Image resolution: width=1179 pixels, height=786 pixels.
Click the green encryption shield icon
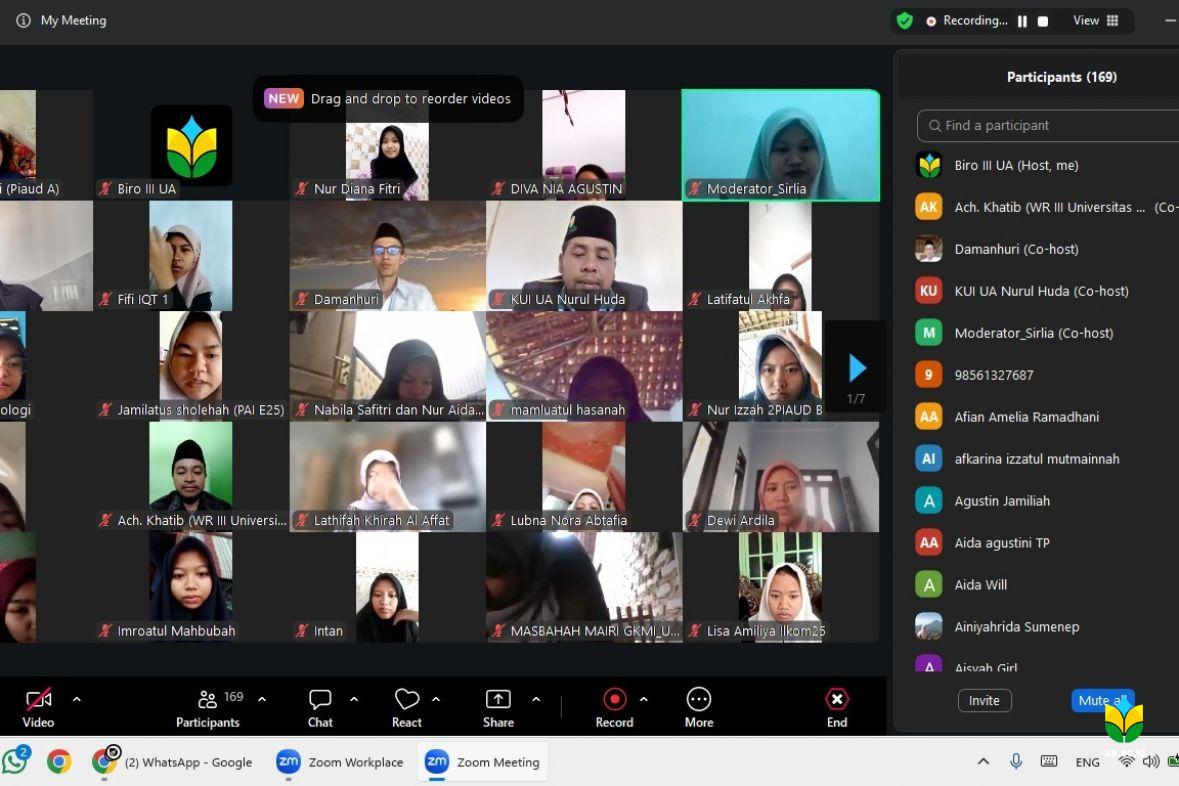[x=904, y=21]
